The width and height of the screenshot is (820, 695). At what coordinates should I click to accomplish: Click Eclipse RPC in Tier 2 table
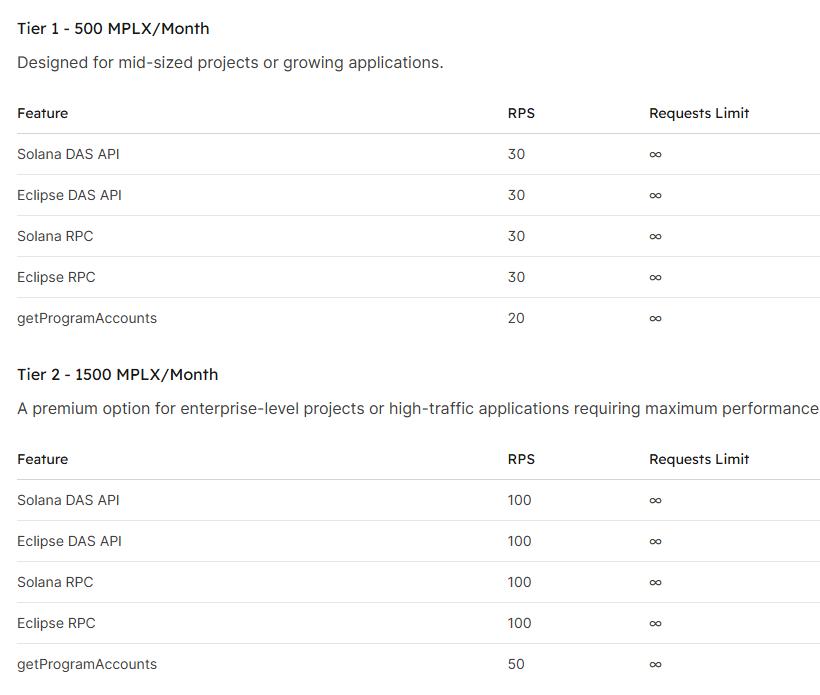[x=56, y=623]
